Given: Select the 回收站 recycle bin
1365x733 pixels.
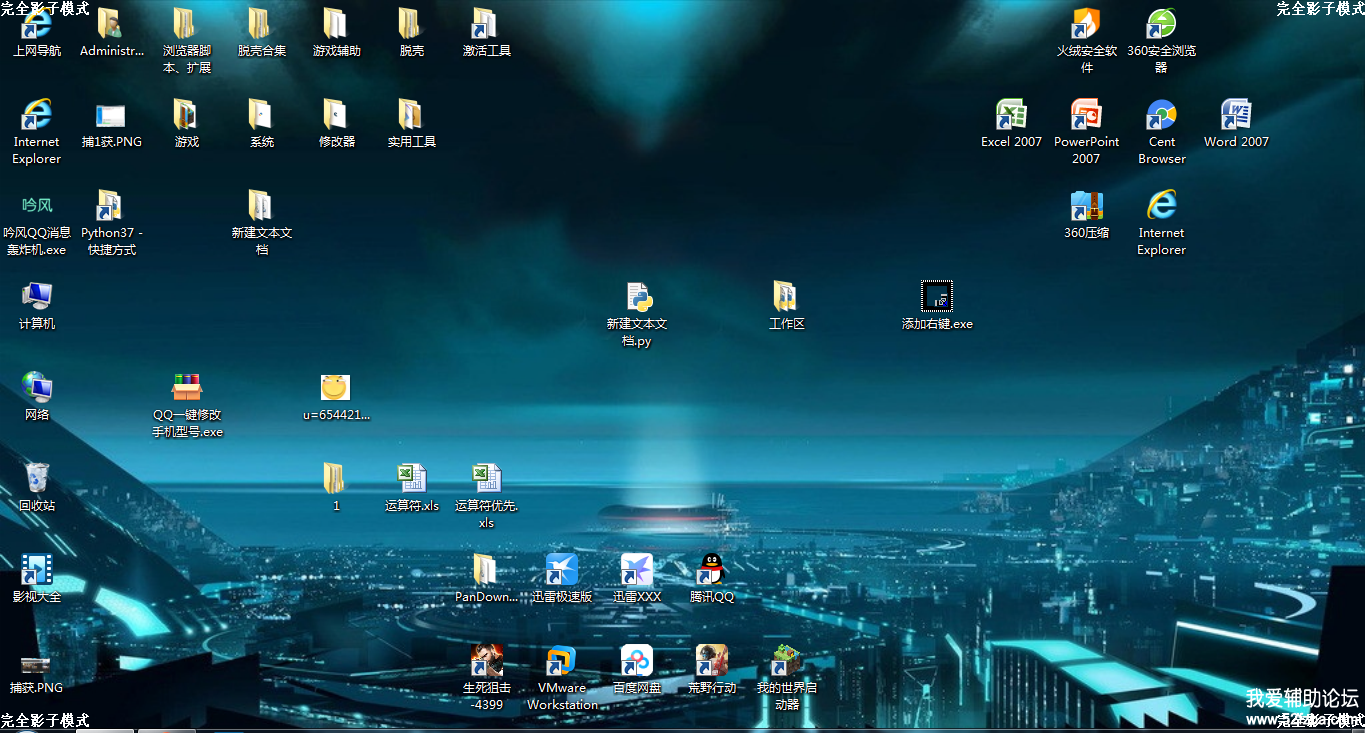Looking at the screenshot, I should tap(37, 479).
